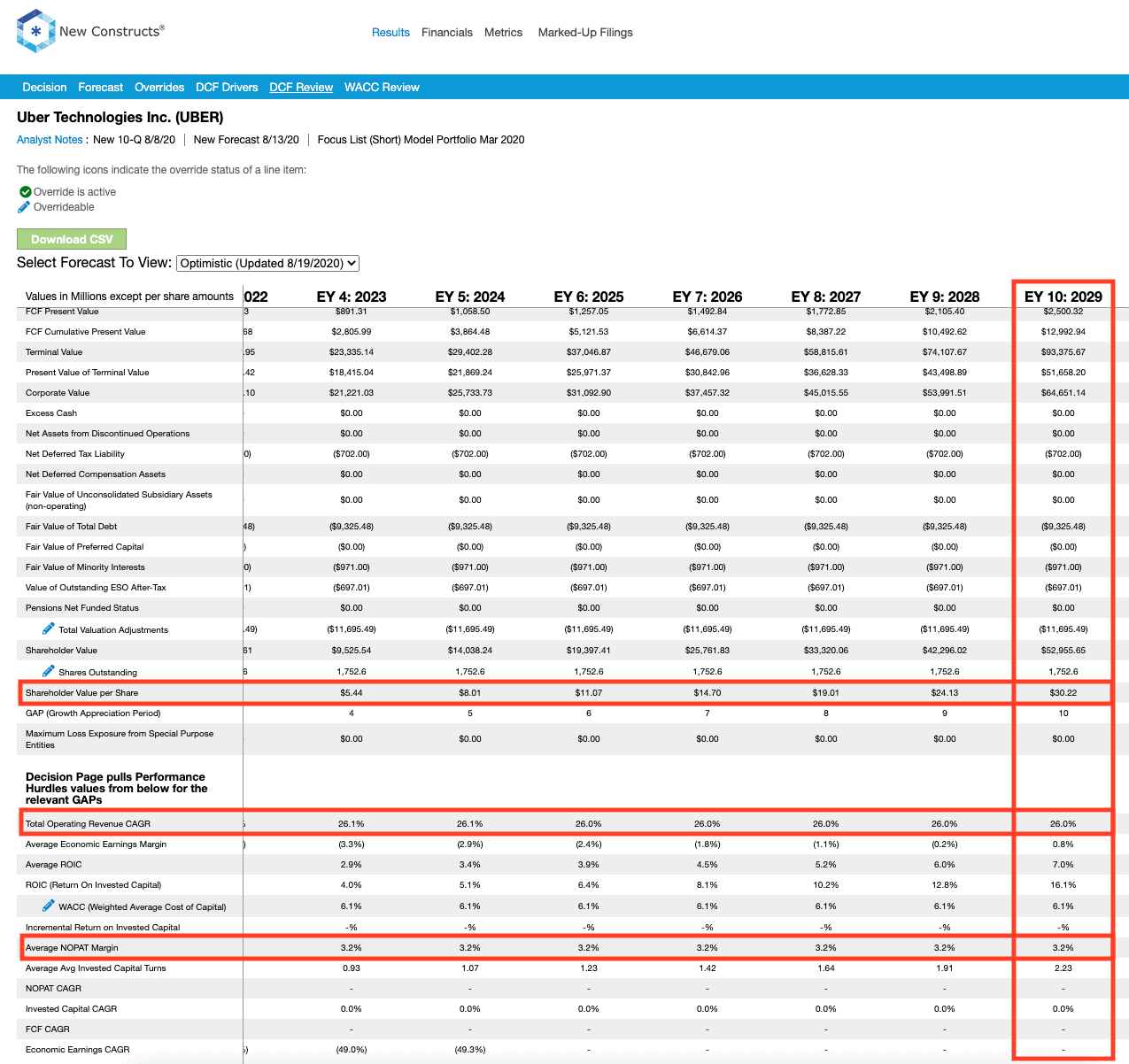Click the (49.3%) economic earnings CAGR cell
The height and width of the screenshot is (1064, 1129).
coord(470,1050)
